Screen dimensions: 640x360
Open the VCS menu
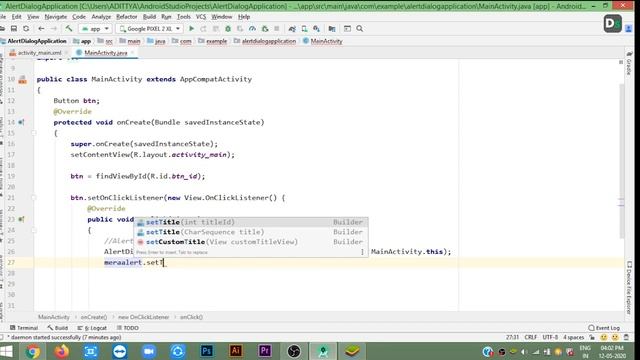201,17
